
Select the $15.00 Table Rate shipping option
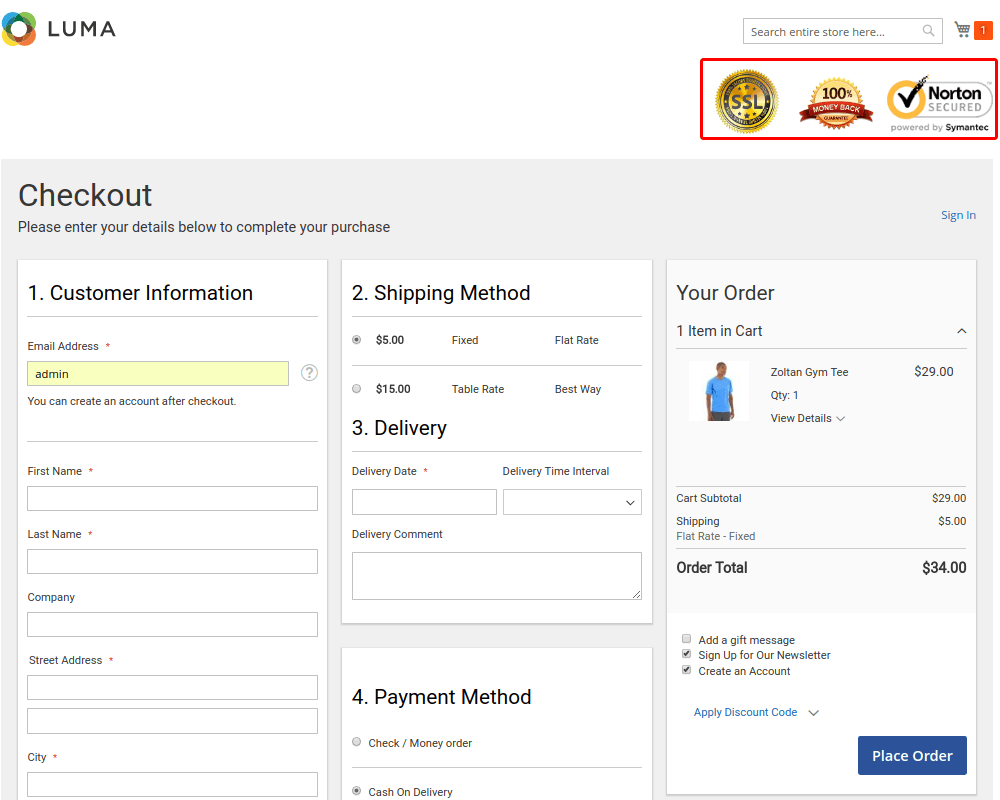[x=357, y=389]
